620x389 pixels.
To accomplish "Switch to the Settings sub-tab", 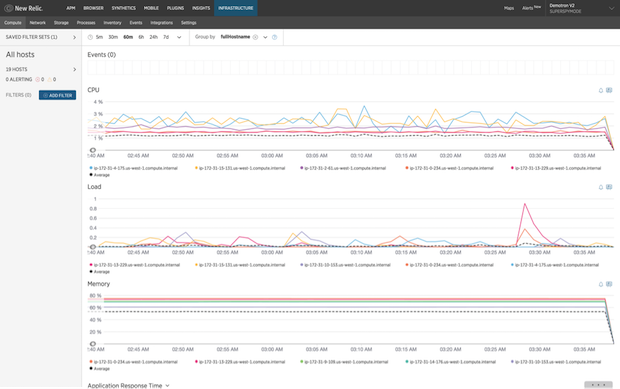I will (189, 23).
